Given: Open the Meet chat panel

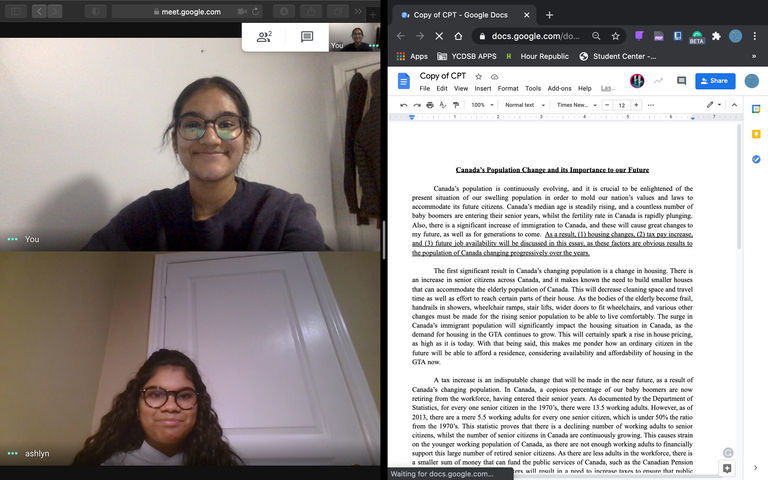Looking at the screenshot, I should [x=307, y=37].
